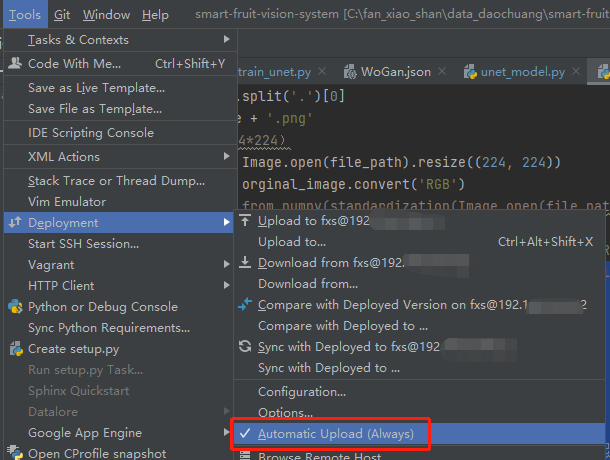Click upload arrow icon for Upload to fxs
610x460 pixels.
point(245,221)
